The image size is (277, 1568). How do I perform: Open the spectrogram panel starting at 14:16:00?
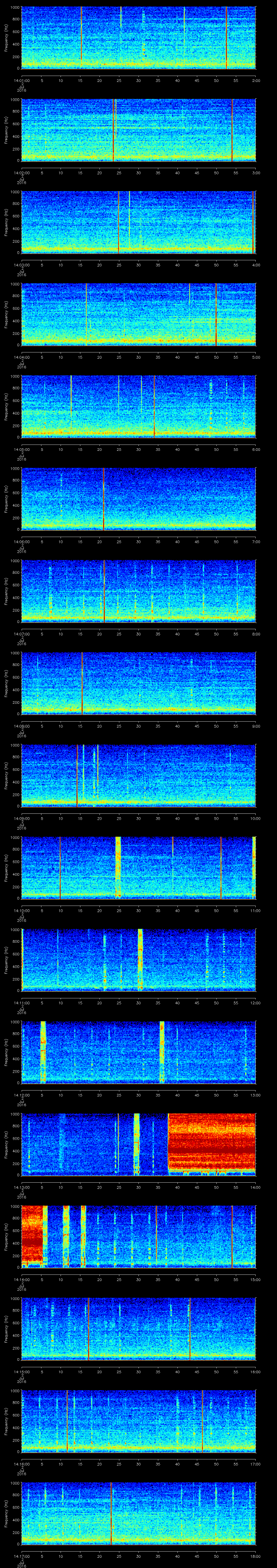pos(138,1421)
